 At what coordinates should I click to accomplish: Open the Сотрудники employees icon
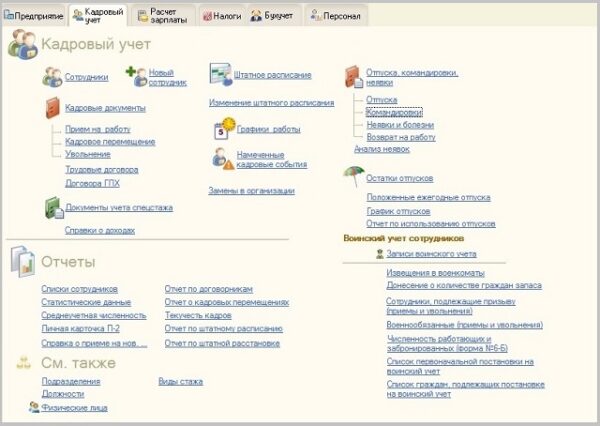52,77
